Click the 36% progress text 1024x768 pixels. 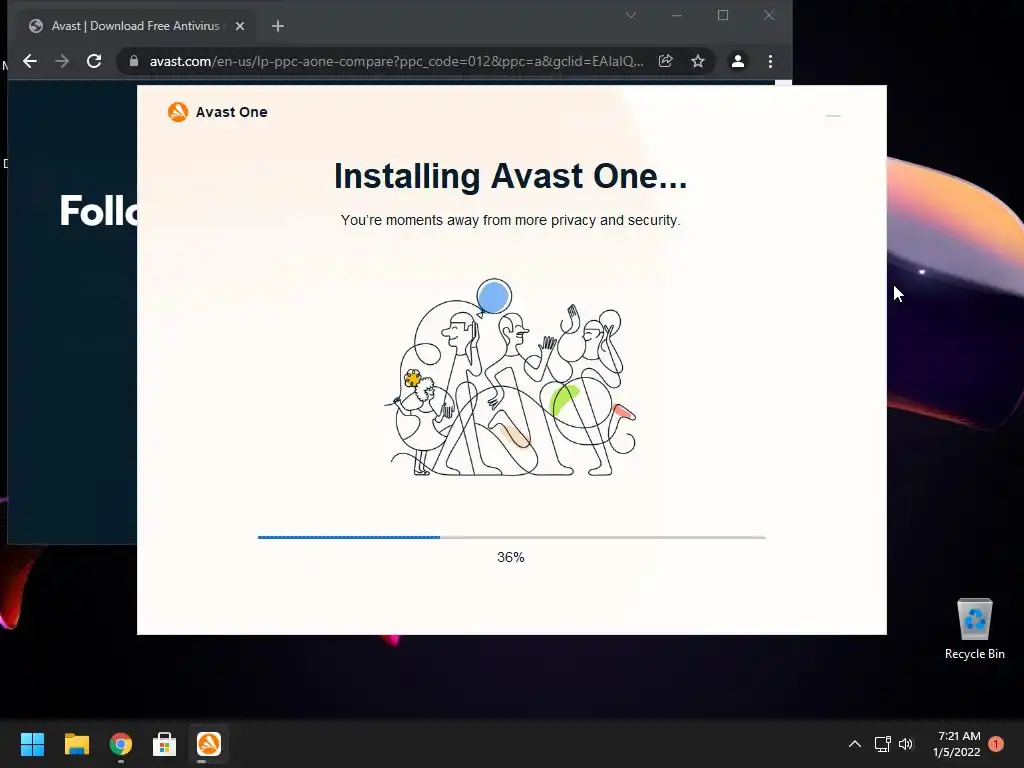pyautogui.click(x=511, y=557)
